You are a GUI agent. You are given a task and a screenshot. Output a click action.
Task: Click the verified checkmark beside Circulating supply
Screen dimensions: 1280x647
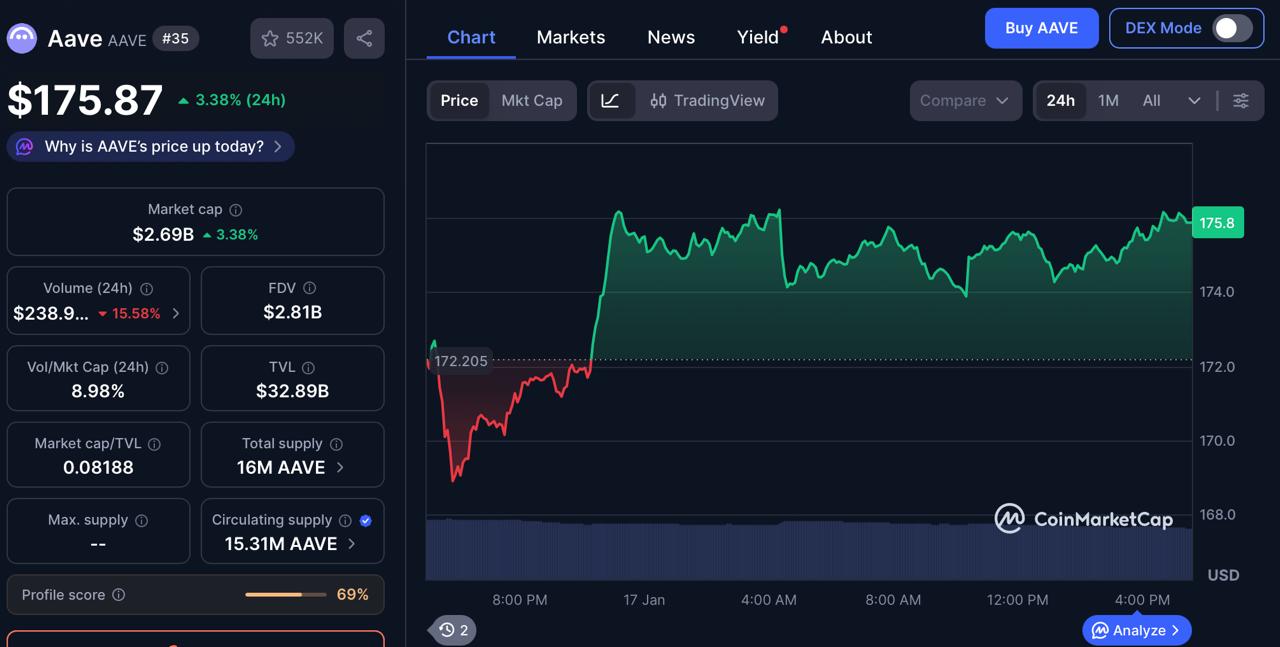pos(364,520)
